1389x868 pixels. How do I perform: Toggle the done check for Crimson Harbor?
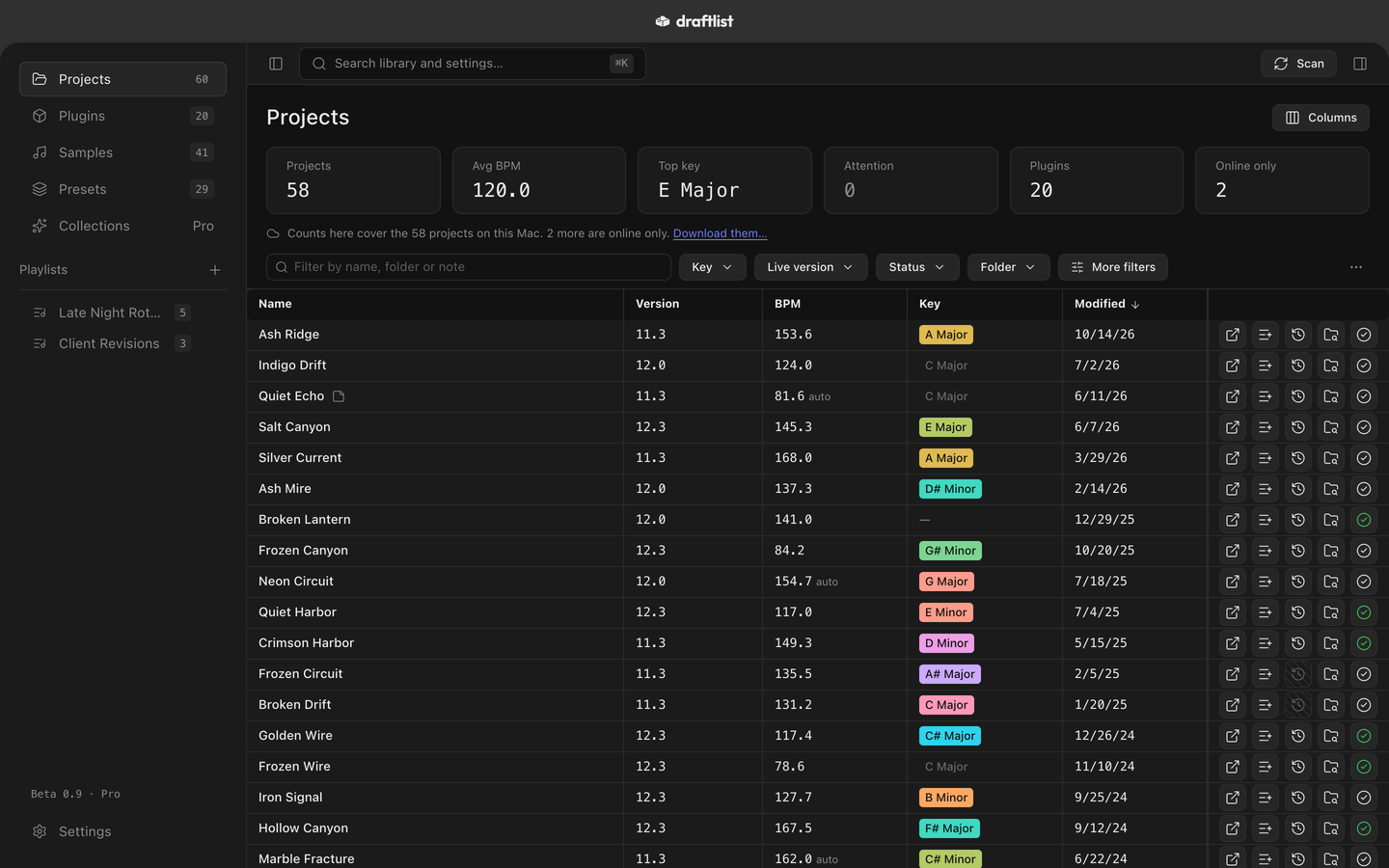(1364, 643)
